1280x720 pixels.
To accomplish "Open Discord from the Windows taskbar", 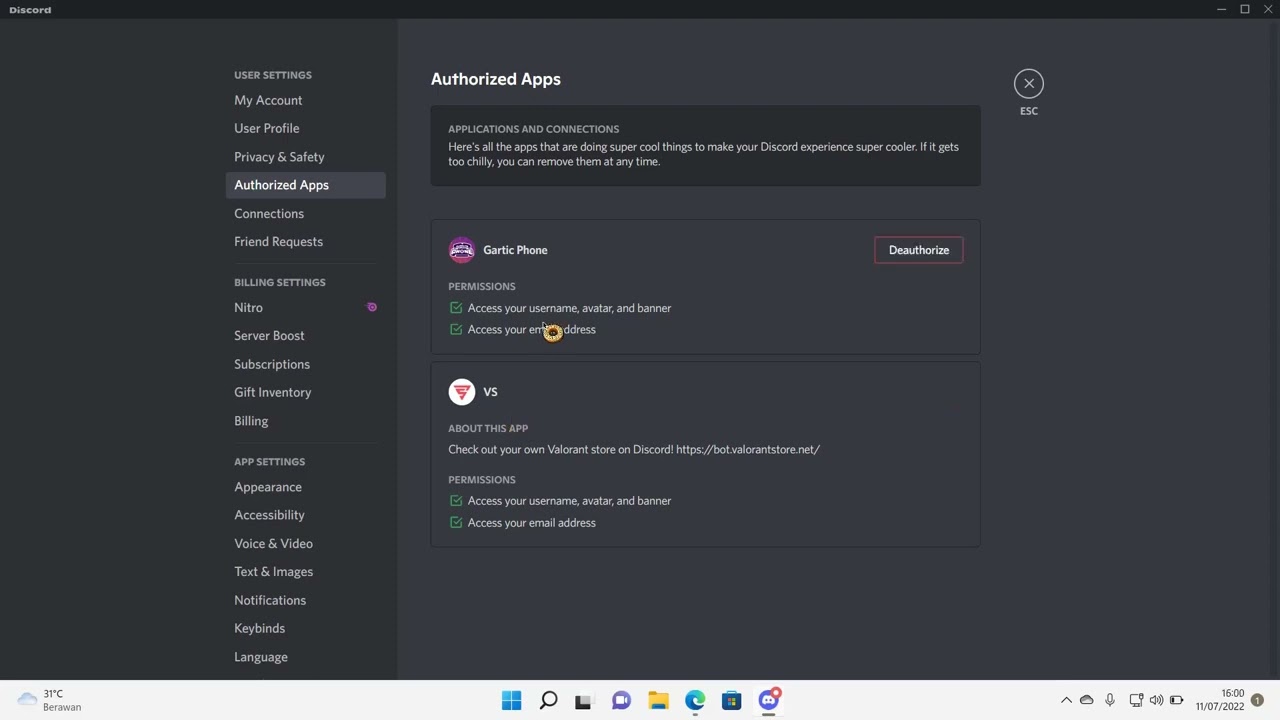I will click(x=769, y=700).
